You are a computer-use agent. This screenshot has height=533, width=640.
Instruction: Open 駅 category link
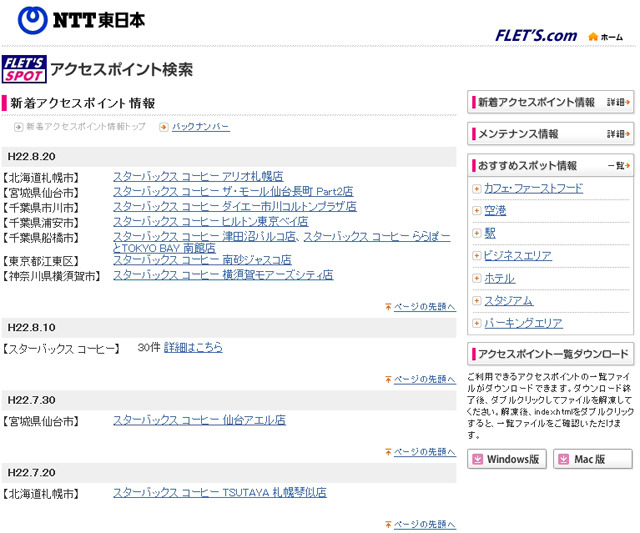[490, 233]
